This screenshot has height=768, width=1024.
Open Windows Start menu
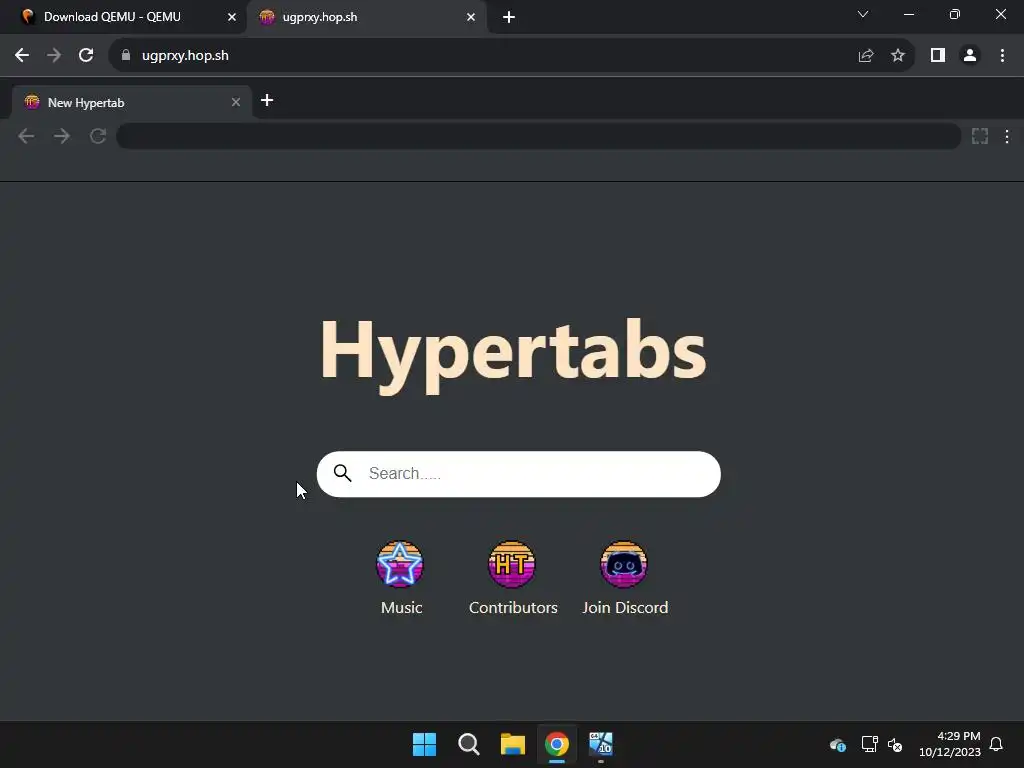(x=424, y=744)
